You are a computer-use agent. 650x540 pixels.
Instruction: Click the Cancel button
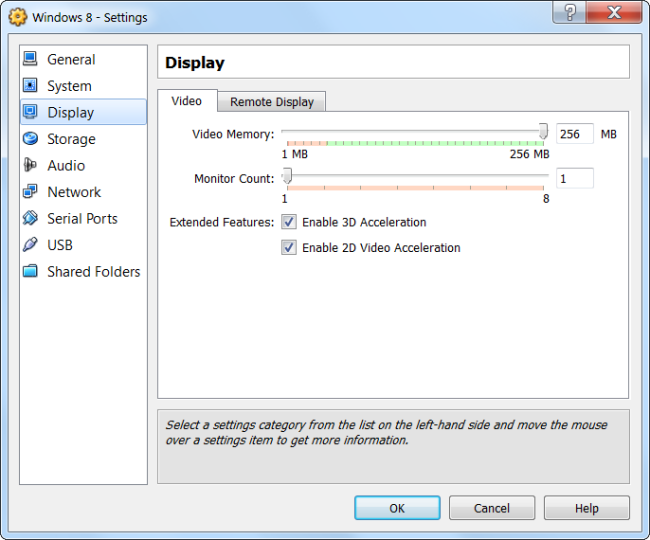492,508
